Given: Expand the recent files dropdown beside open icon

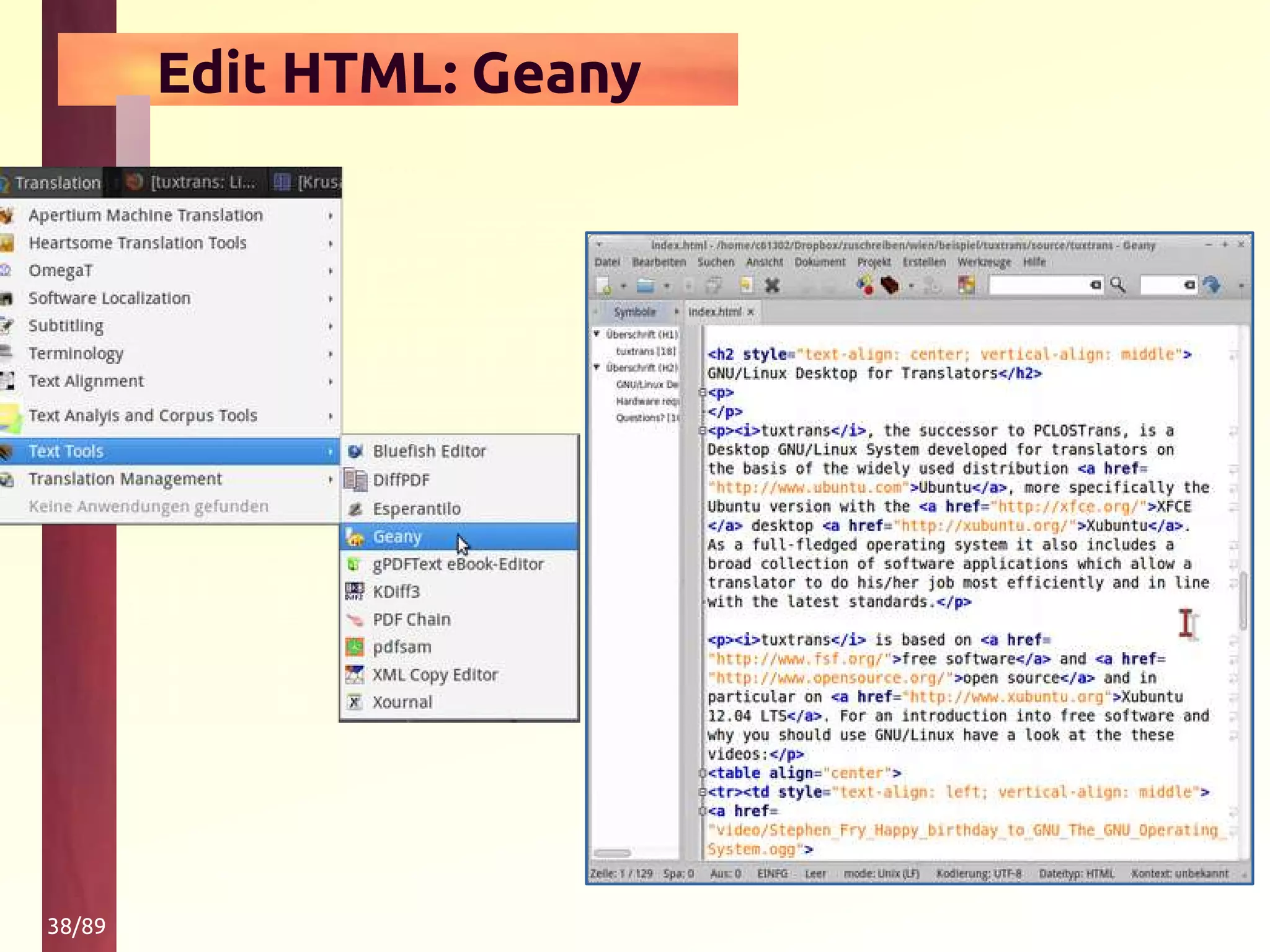Looking at the screenshot, I should tap(667, 286).
